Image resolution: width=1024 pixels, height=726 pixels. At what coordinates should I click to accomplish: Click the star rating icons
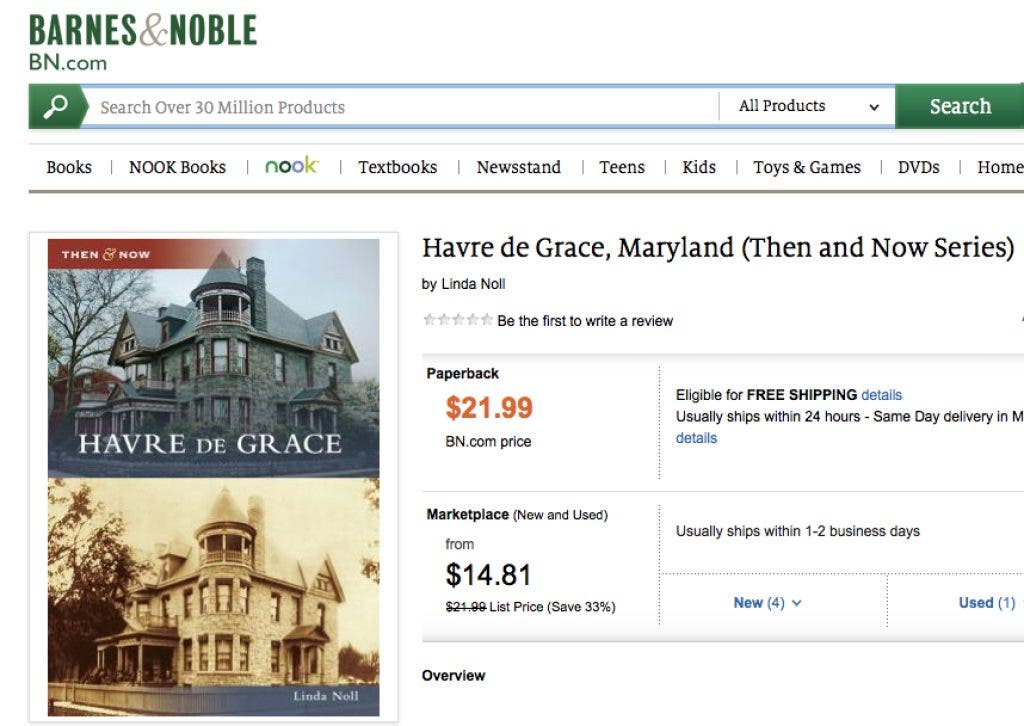[457, 321]
